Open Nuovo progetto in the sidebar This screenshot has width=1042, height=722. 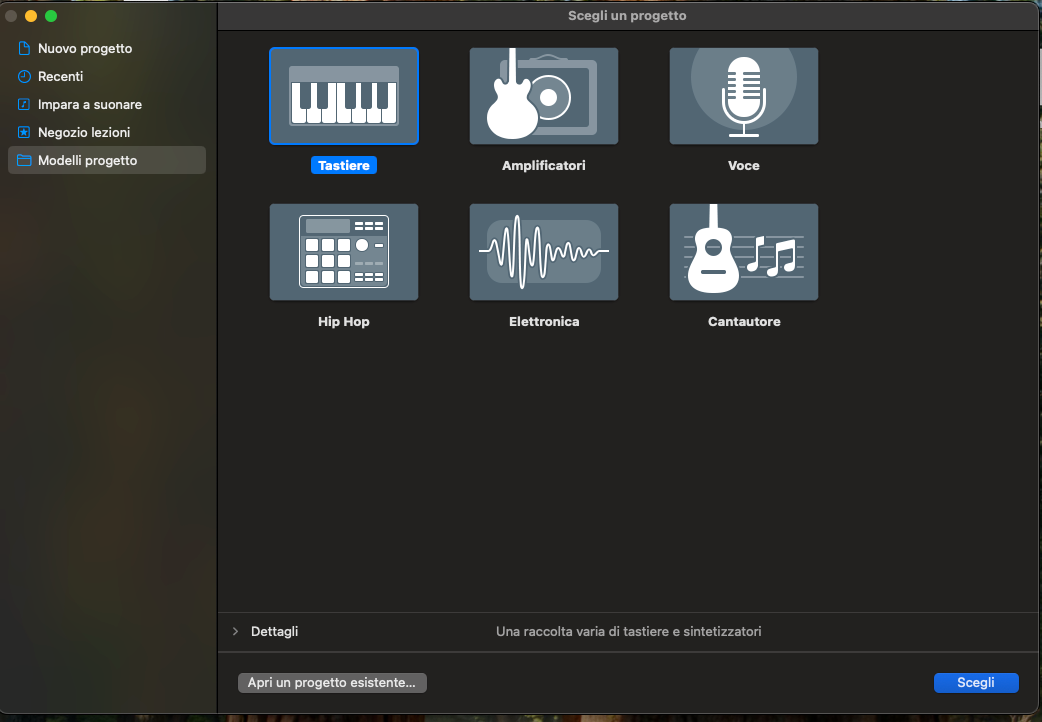coord(107,49)
